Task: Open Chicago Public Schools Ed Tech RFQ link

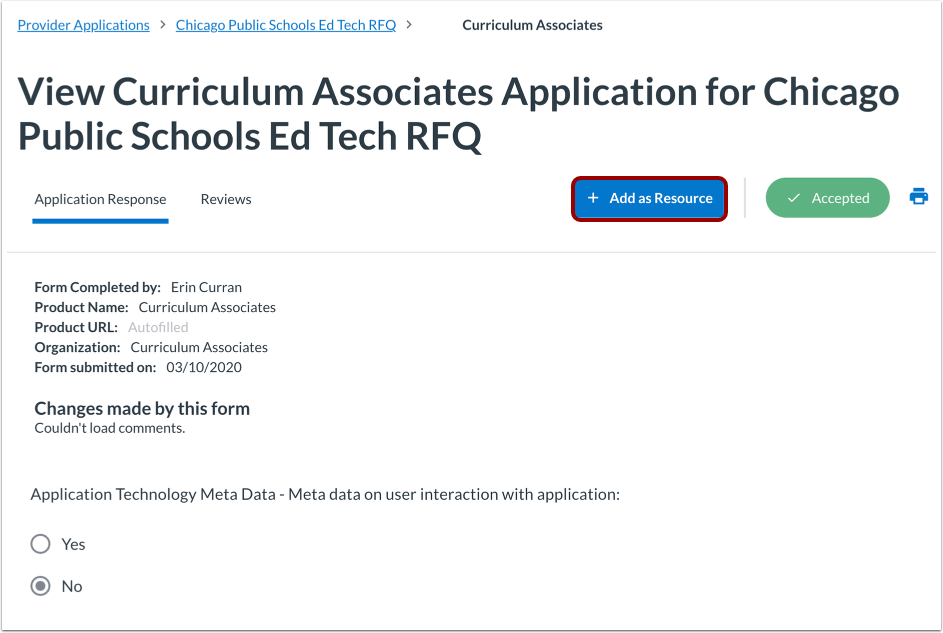Action: [286, 25]
